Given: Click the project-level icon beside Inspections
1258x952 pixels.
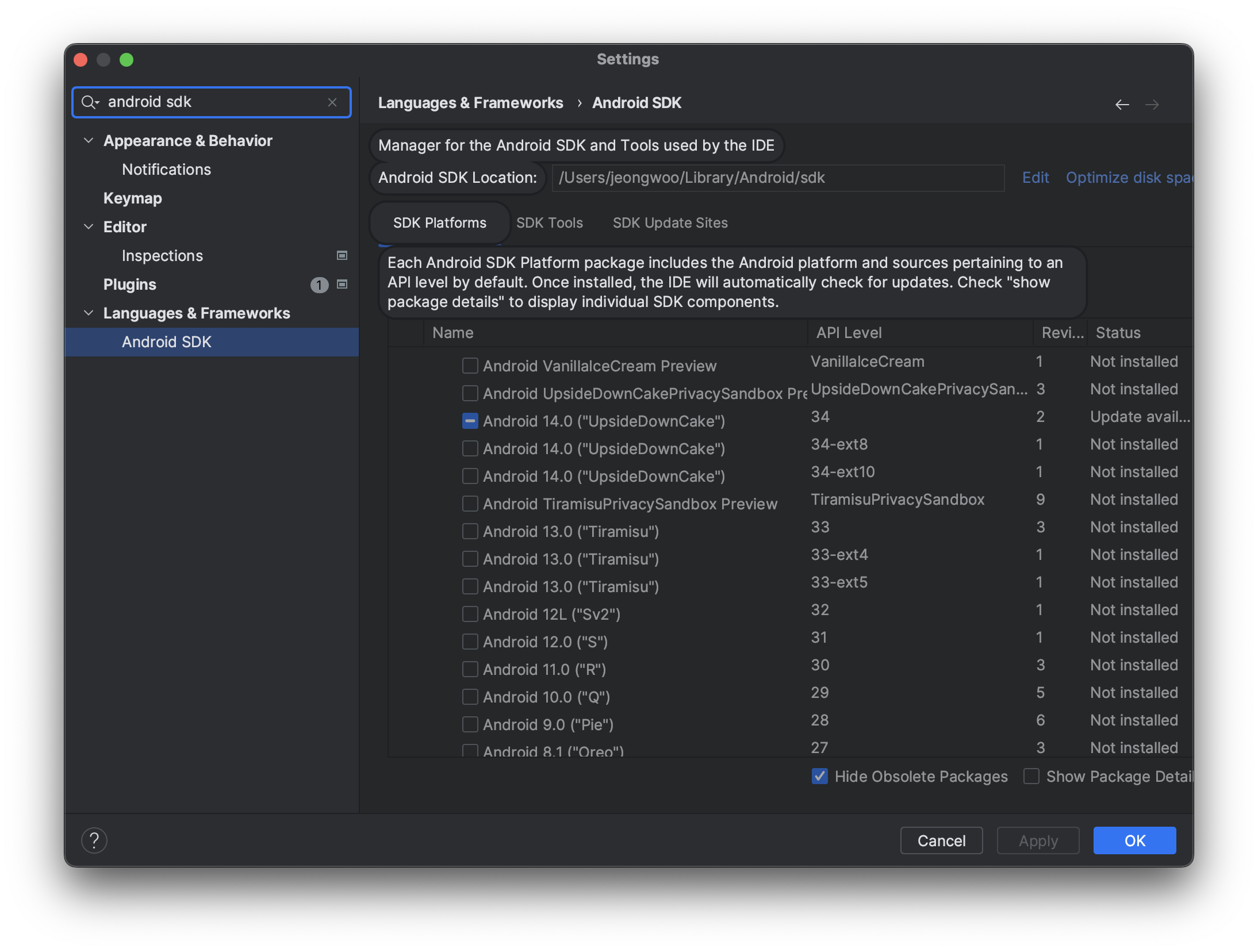Looking at the screenshot, I should click(342, 255).
